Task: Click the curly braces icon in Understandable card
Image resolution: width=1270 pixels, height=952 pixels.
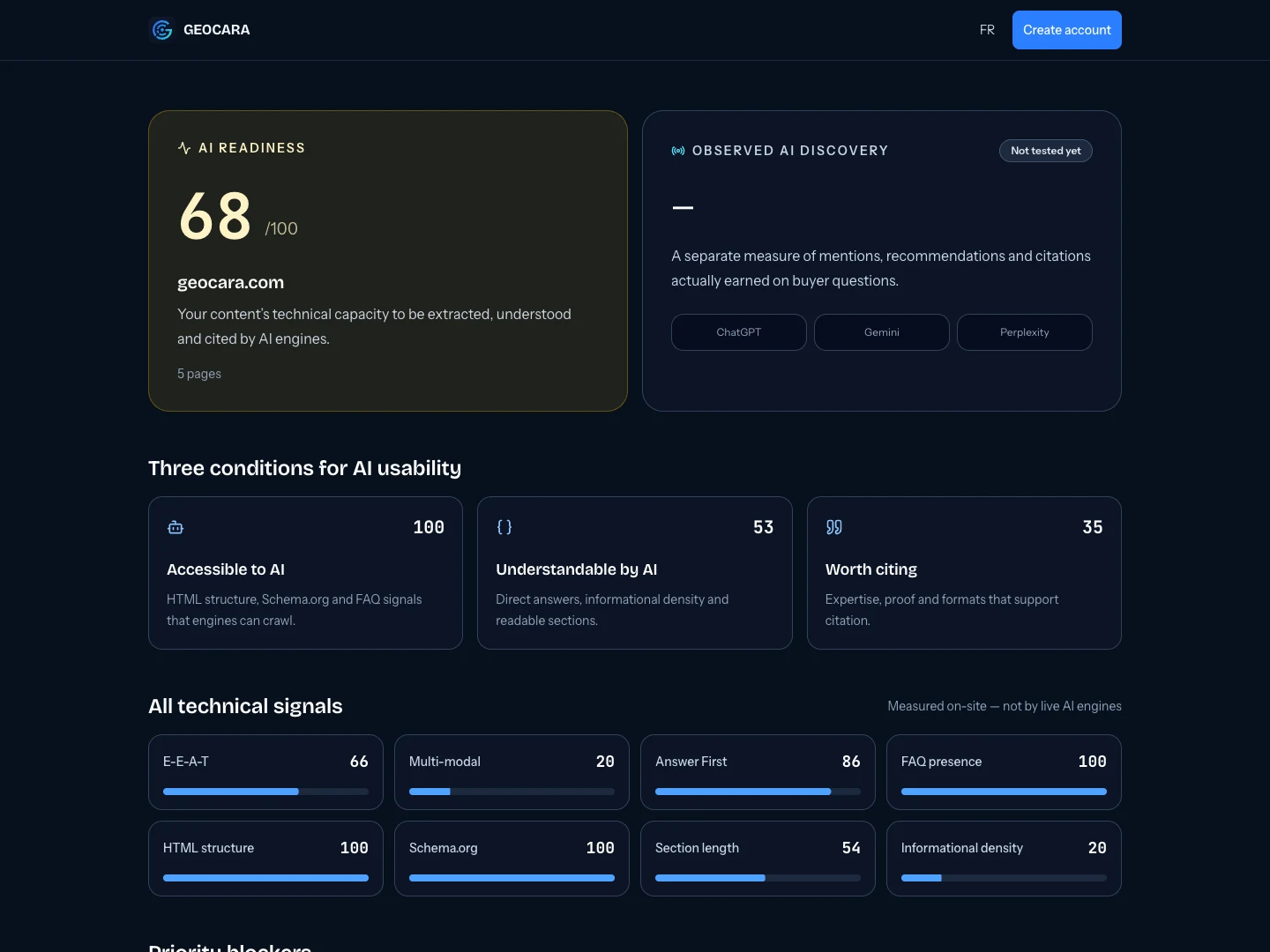Action: (x=504, y=527)
